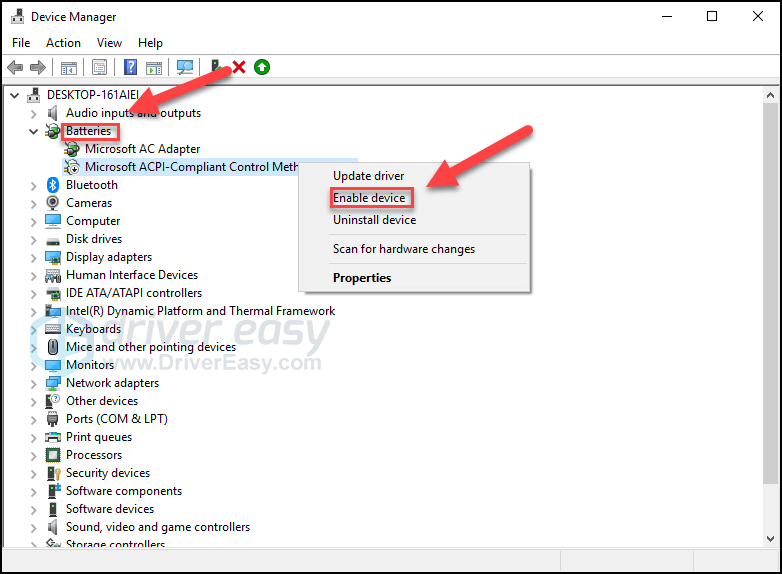Click the Ports (COM & LPT) icon
Viewport: 782px width, 574px height.
(x=52, y=419)
